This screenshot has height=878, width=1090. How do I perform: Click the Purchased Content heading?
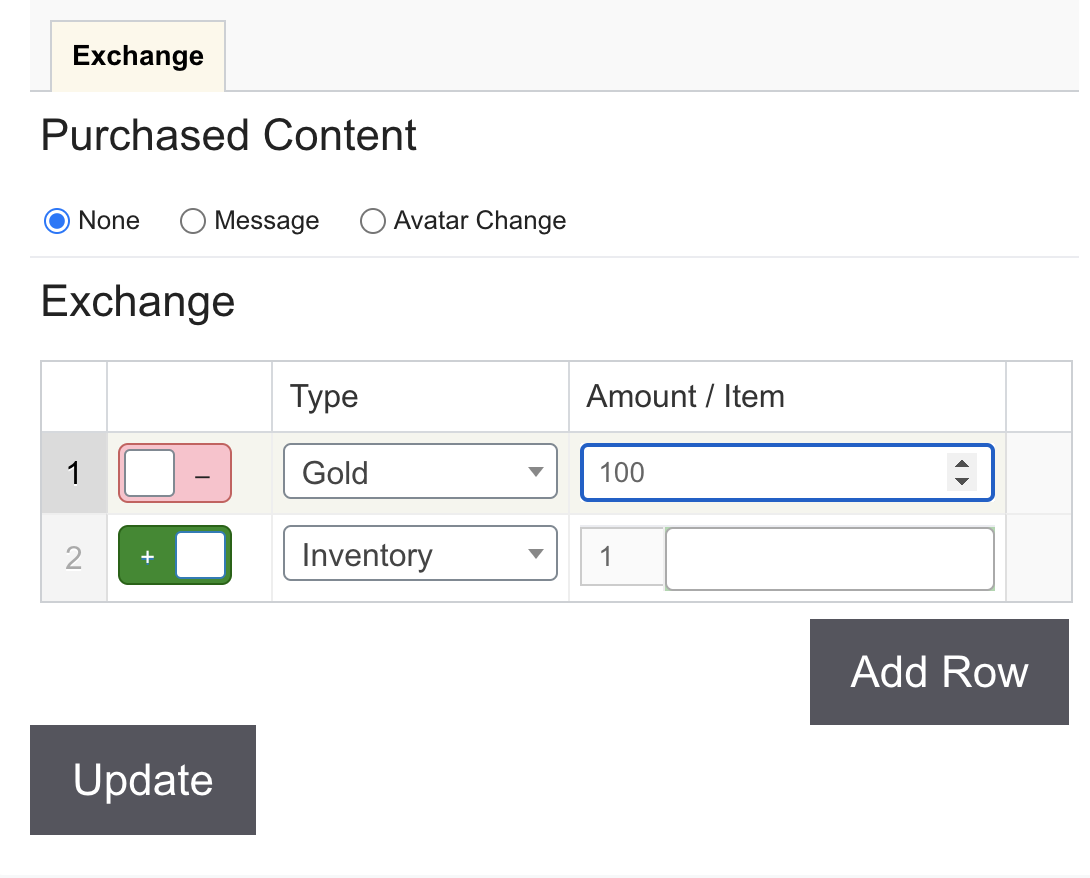click(x=229, y=135)
